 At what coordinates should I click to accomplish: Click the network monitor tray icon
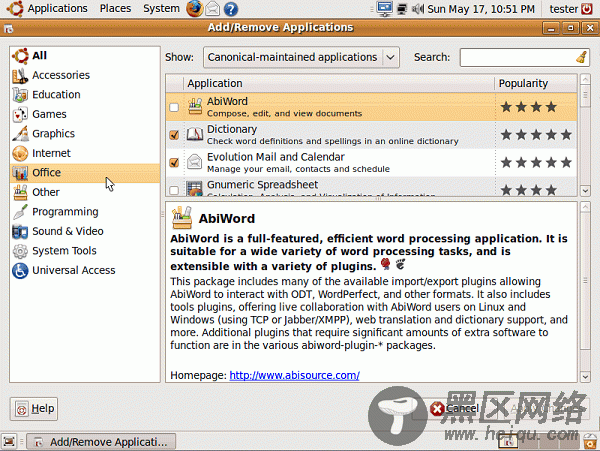[385, 8]
